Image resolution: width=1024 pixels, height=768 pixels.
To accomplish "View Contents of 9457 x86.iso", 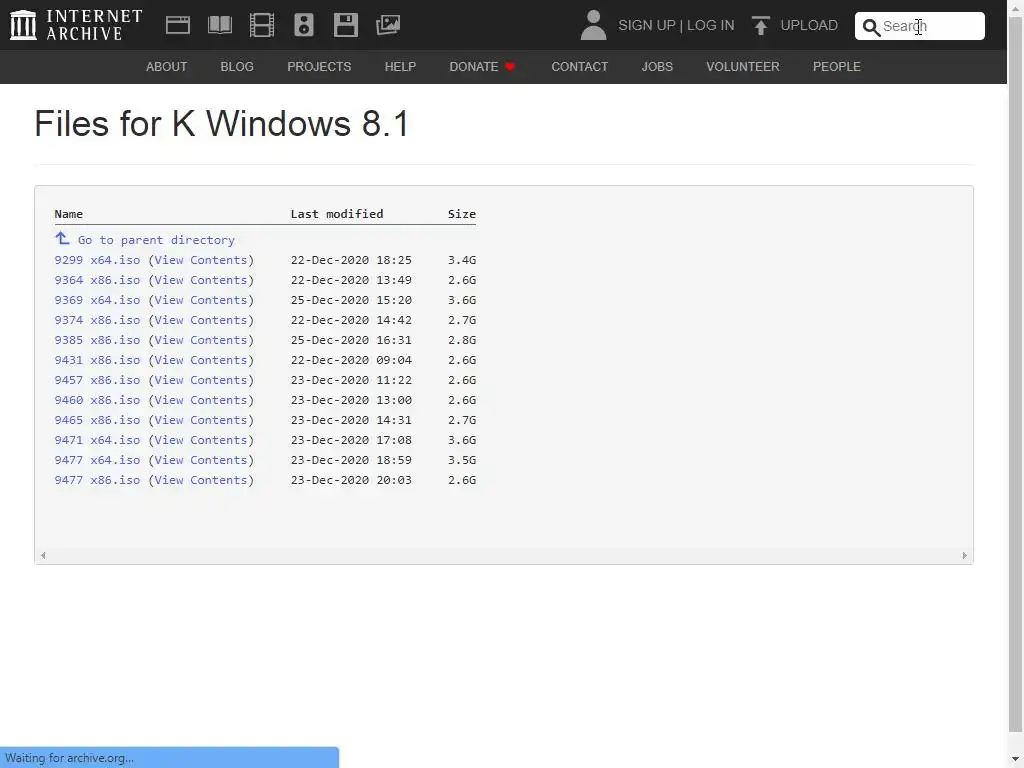I will click(x=200, y=380).
